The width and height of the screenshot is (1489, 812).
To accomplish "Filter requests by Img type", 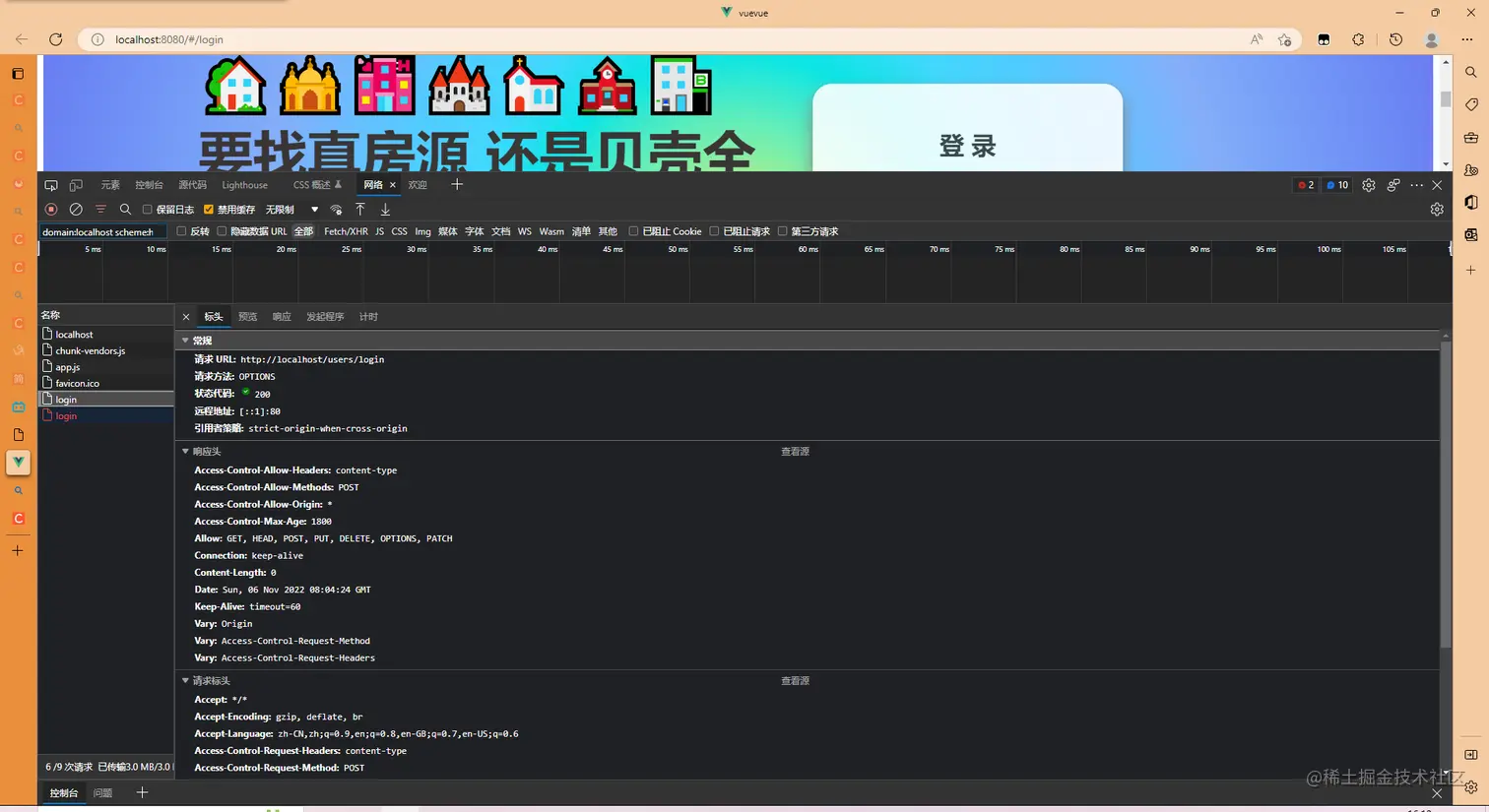I will pos(422,231).
